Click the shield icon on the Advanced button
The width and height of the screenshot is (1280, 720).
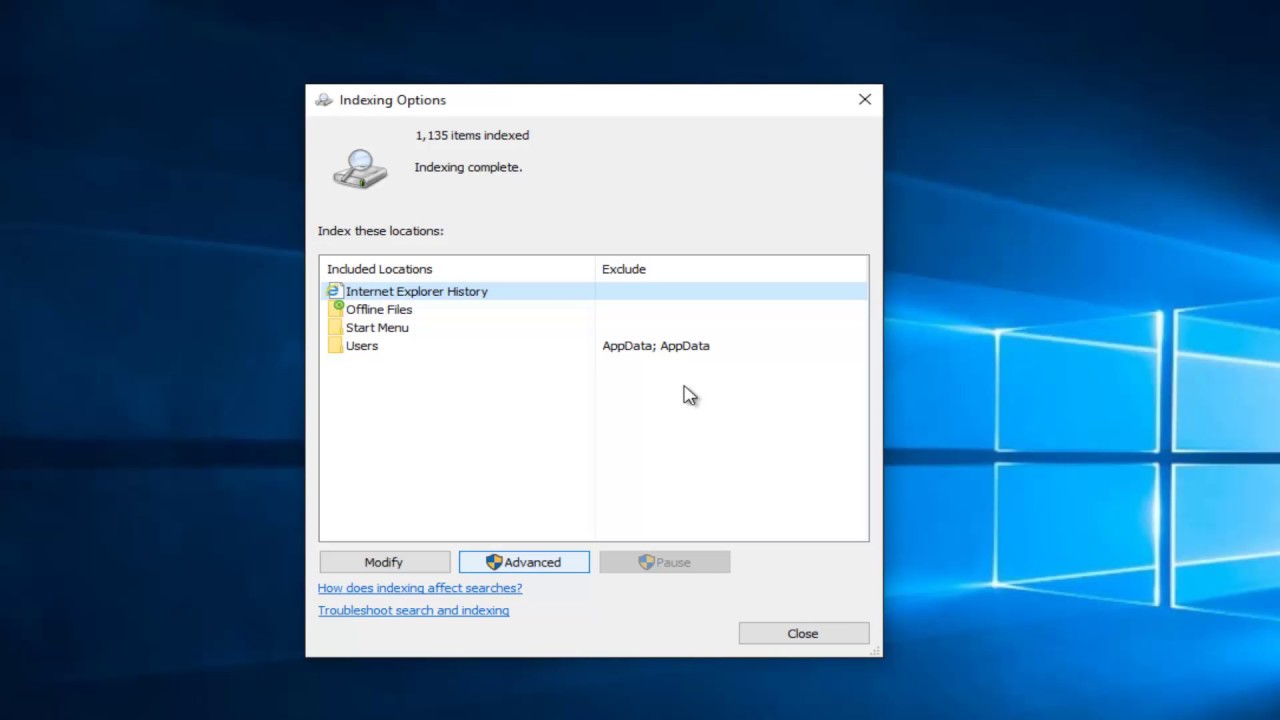[493, 562]
